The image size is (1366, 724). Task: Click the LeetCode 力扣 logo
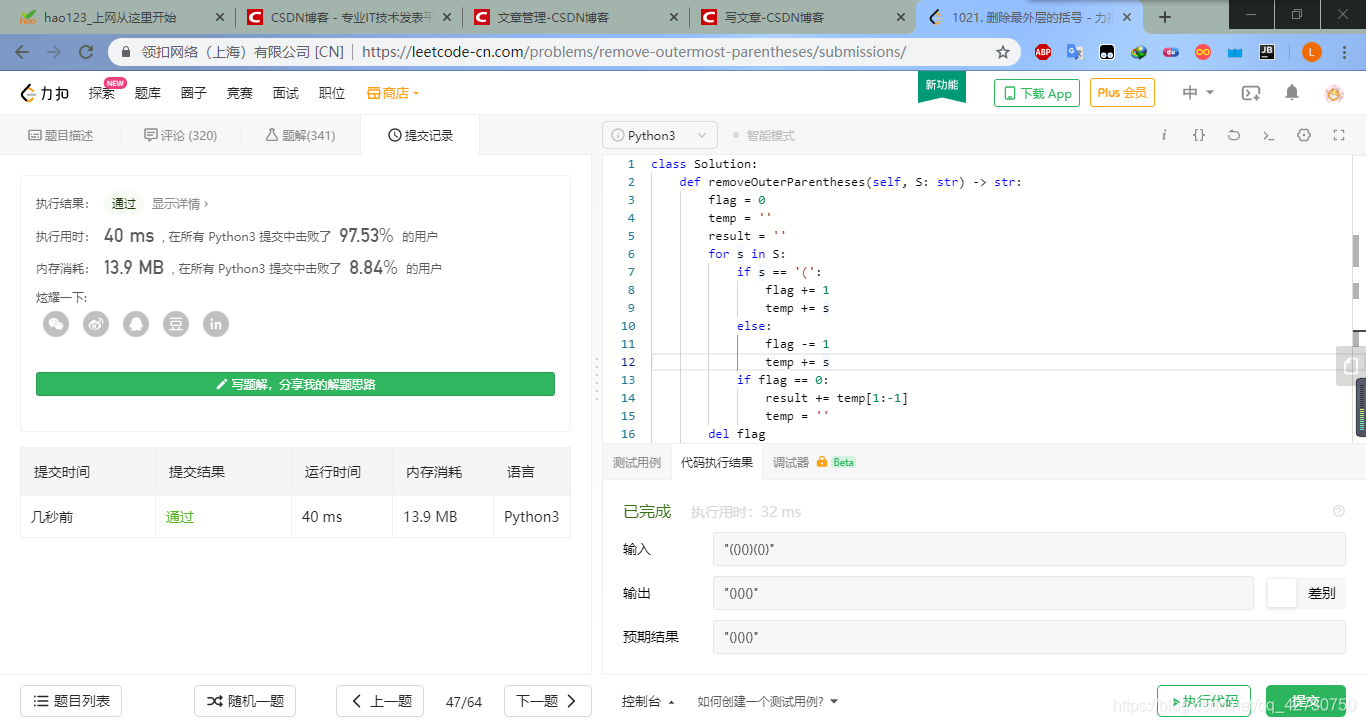coord(46,93)
